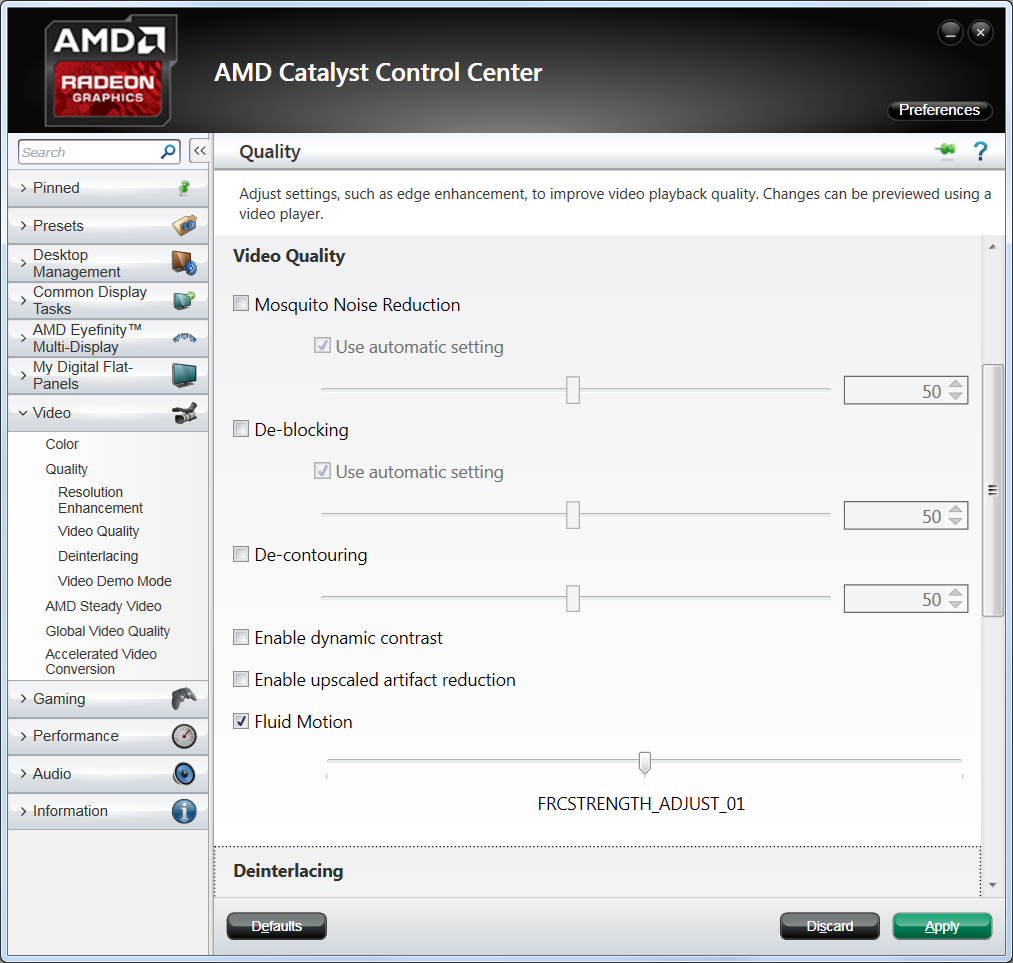This screenshot has height=963, width=1013.
Task: Select AMD Steady Video in sidebar
Action: pos(103,606)
